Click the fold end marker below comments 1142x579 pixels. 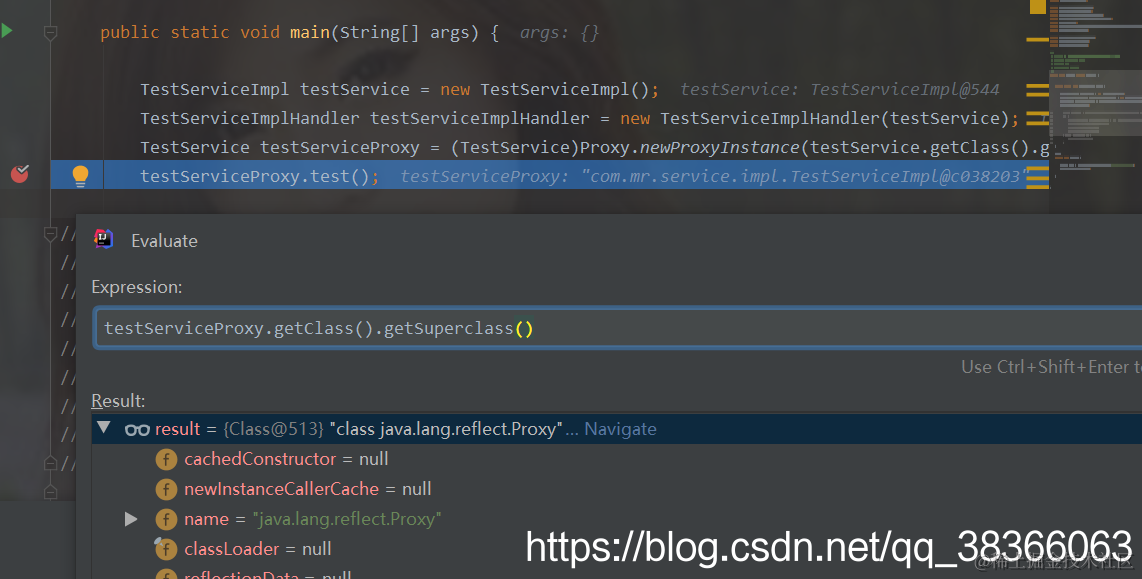(x=50, y=492)
